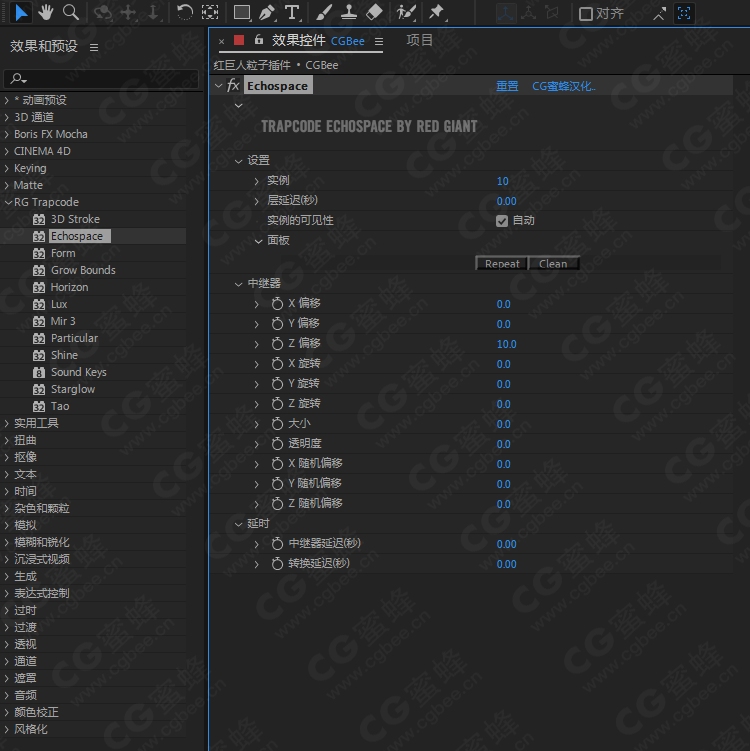Viewport: 750px width, 751px height.
Task: Toggle stopwatch for 转换延迟(秒)
Action: [x=277, y=564]
